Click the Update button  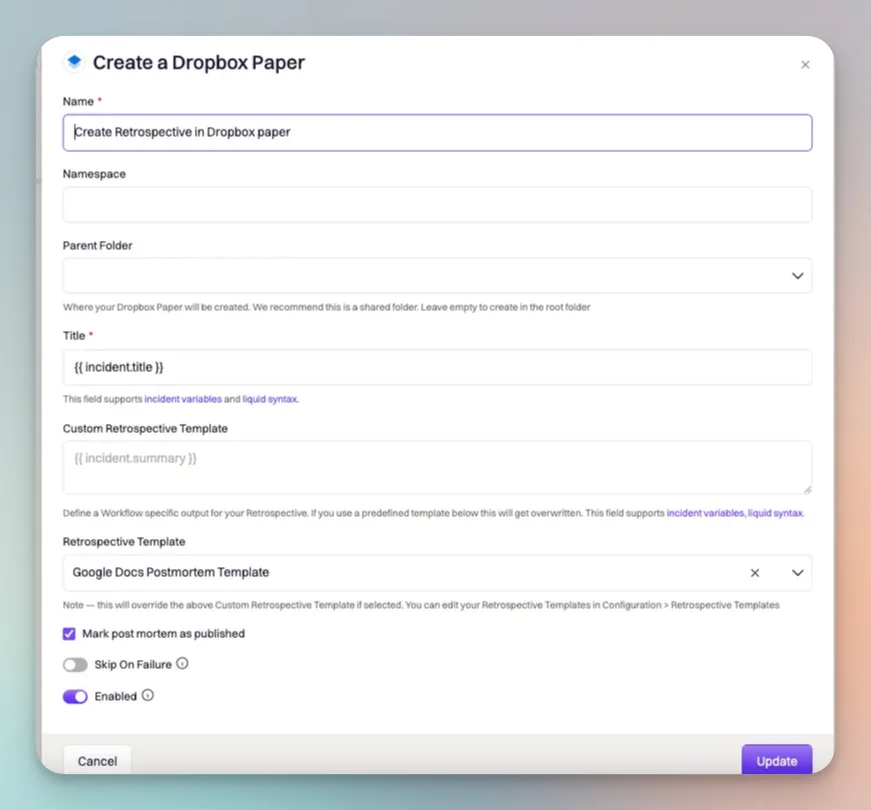point(776,760)
